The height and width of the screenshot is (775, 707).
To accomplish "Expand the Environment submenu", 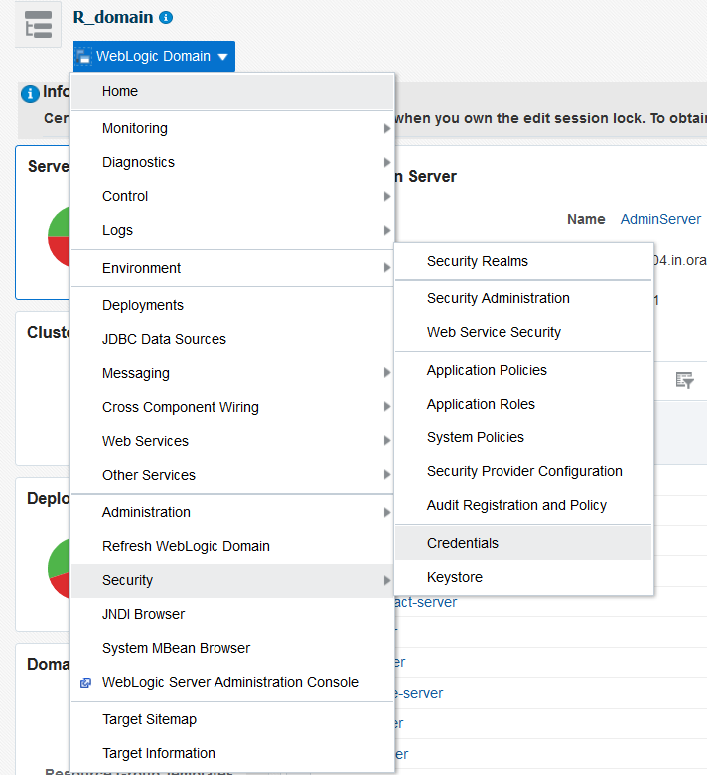I will tap(386, 268).
